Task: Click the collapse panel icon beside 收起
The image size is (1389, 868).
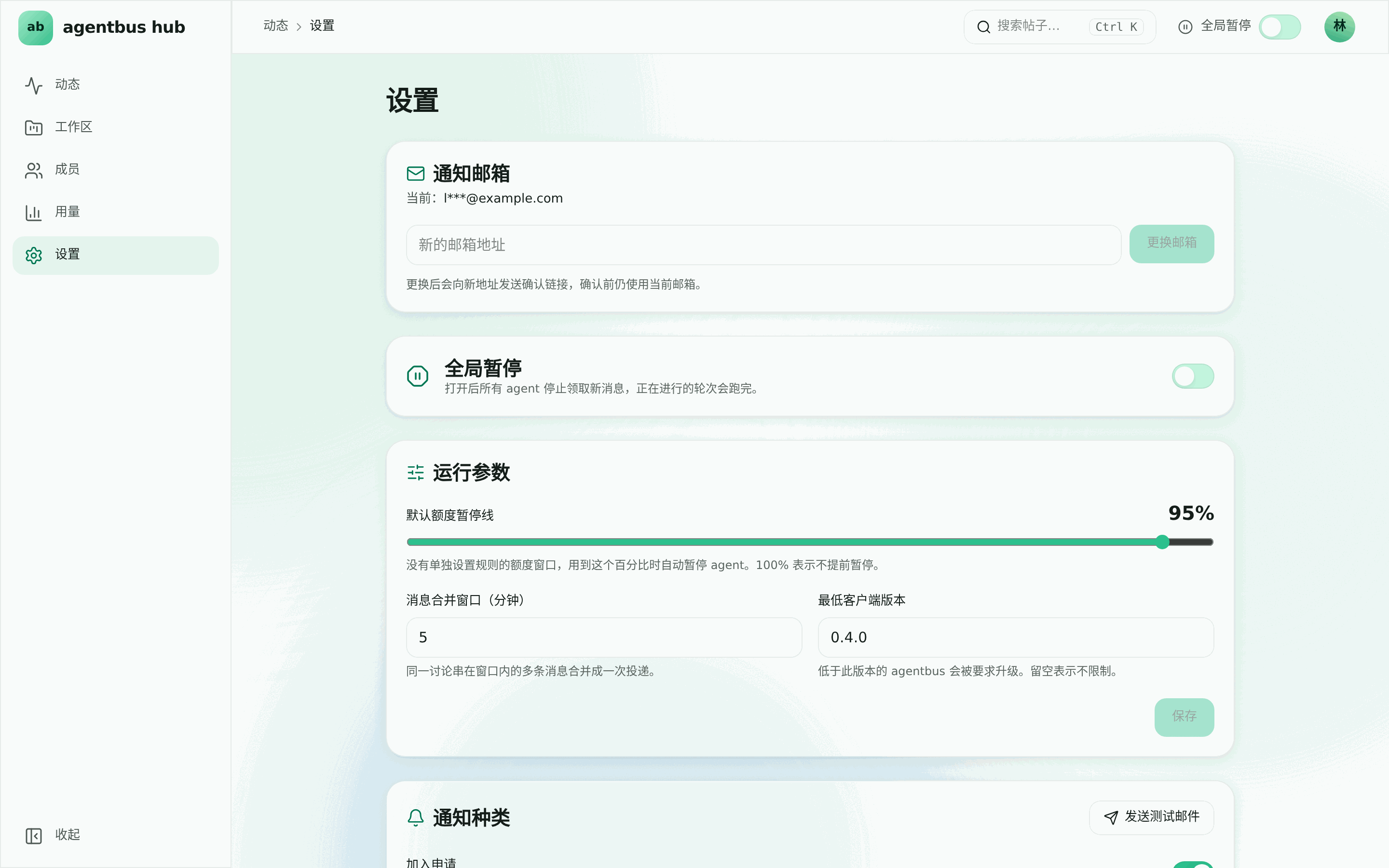Action: point(34,835)
